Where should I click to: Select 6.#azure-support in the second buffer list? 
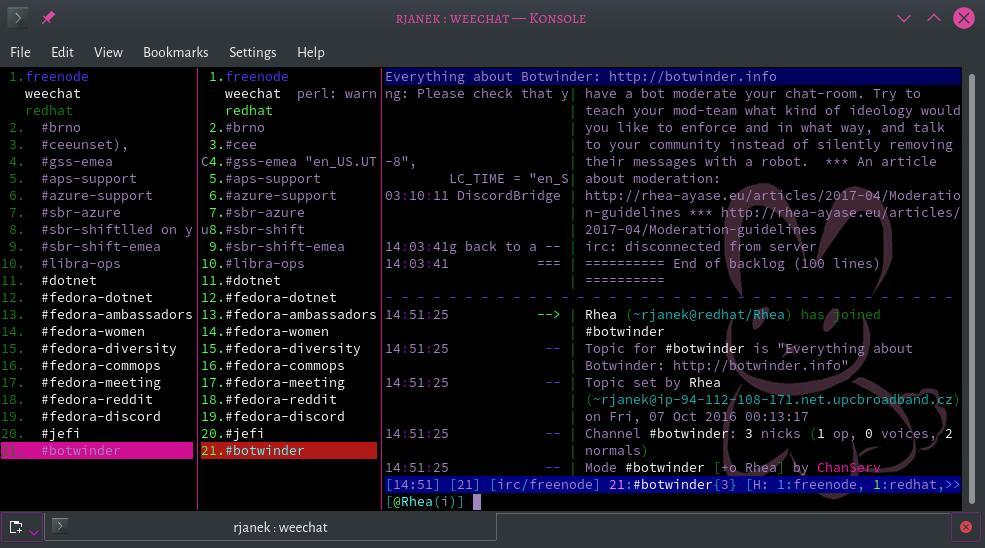273,195
